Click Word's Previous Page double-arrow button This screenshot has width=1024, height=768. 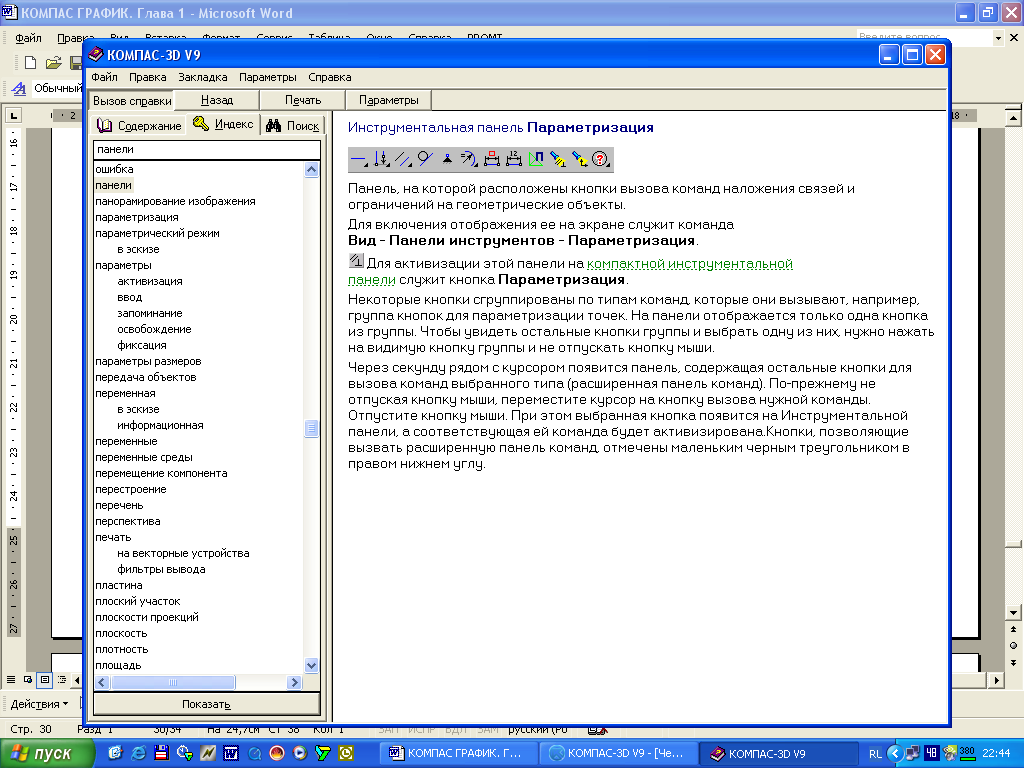[x=1013, y=630]
